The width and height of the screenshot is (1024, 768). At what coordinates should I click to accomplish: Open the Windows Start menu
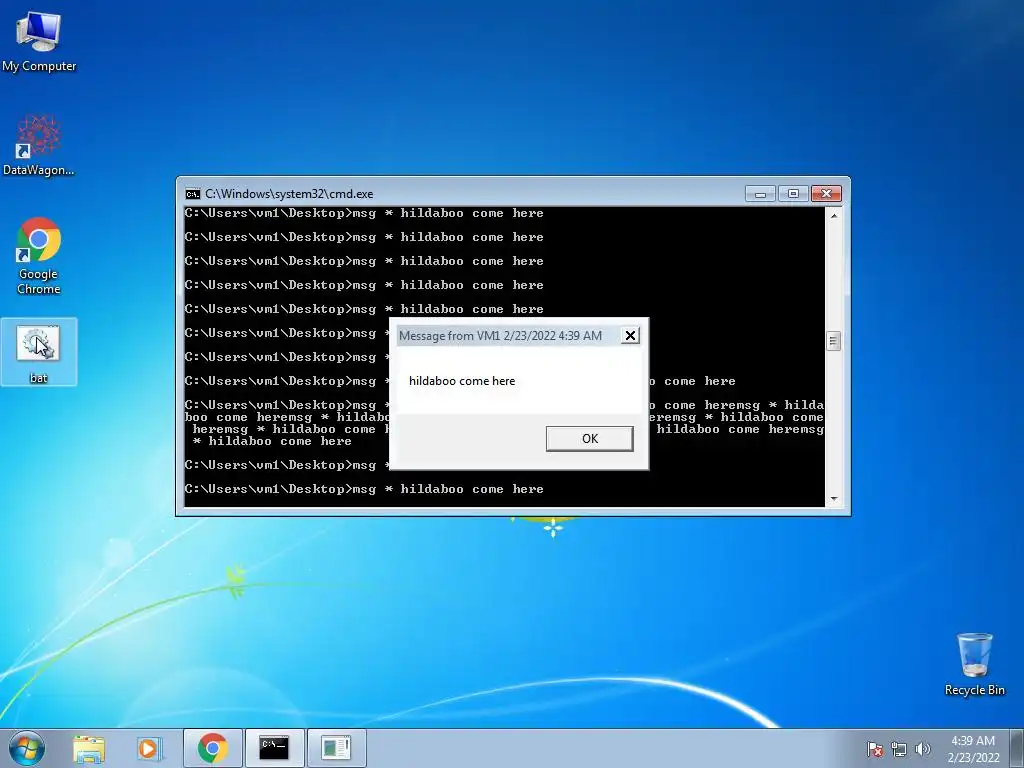coord(27,748)
